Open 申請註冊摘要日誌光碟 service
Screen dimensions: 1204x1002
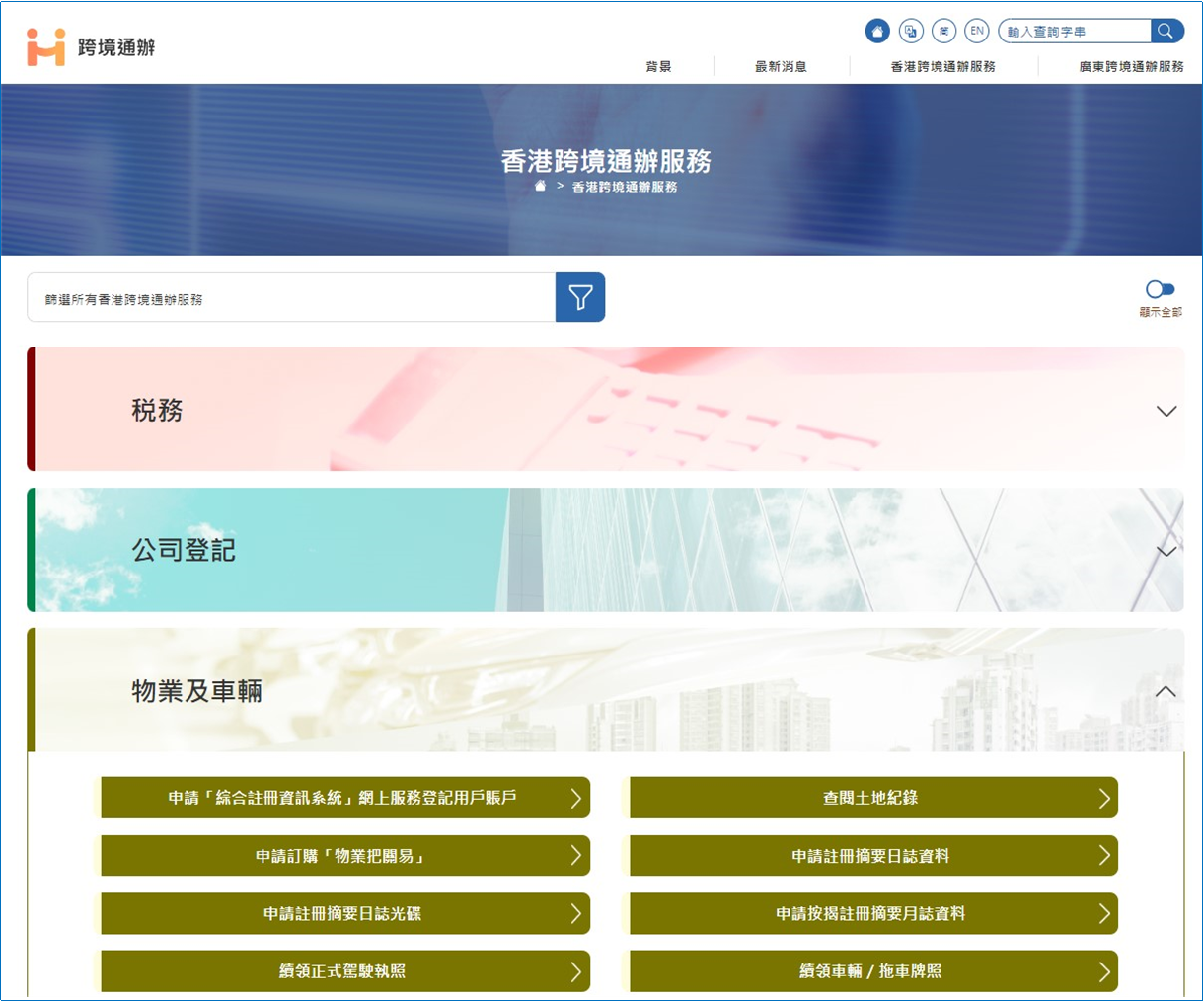click(345, 914)
